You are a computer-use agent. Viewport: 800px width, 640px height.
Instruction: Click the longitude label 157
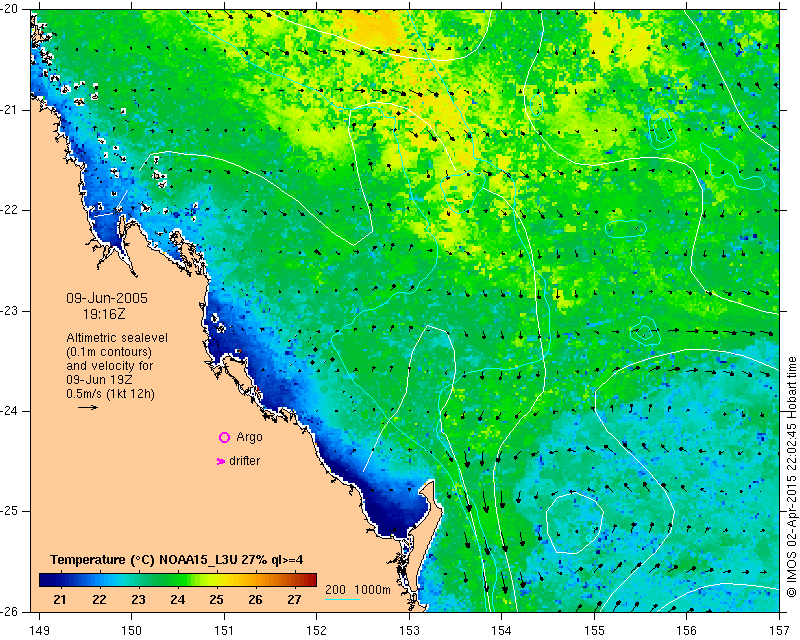pyautogui.click(x=780, y=631)
